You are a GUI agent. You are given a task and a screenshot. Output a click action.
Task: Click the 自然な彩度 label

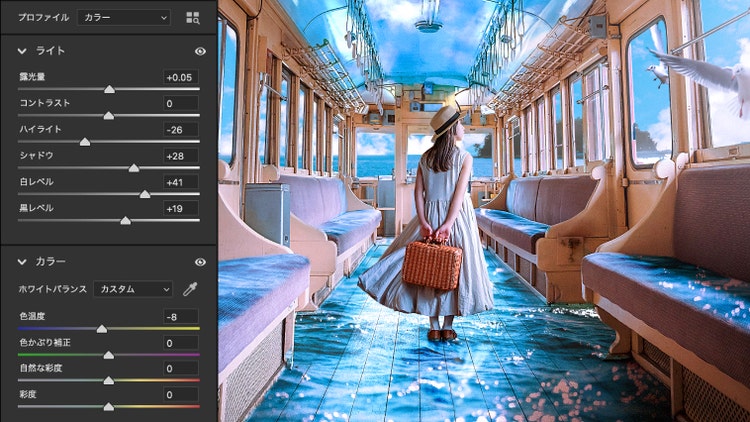pyautogui.click(x=41, y=368)
